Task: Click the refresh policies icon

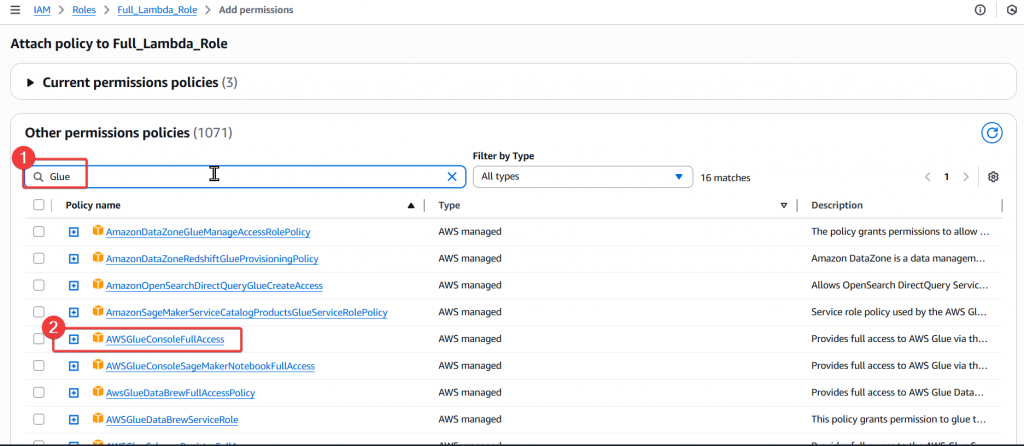Action: click(991, 132)
